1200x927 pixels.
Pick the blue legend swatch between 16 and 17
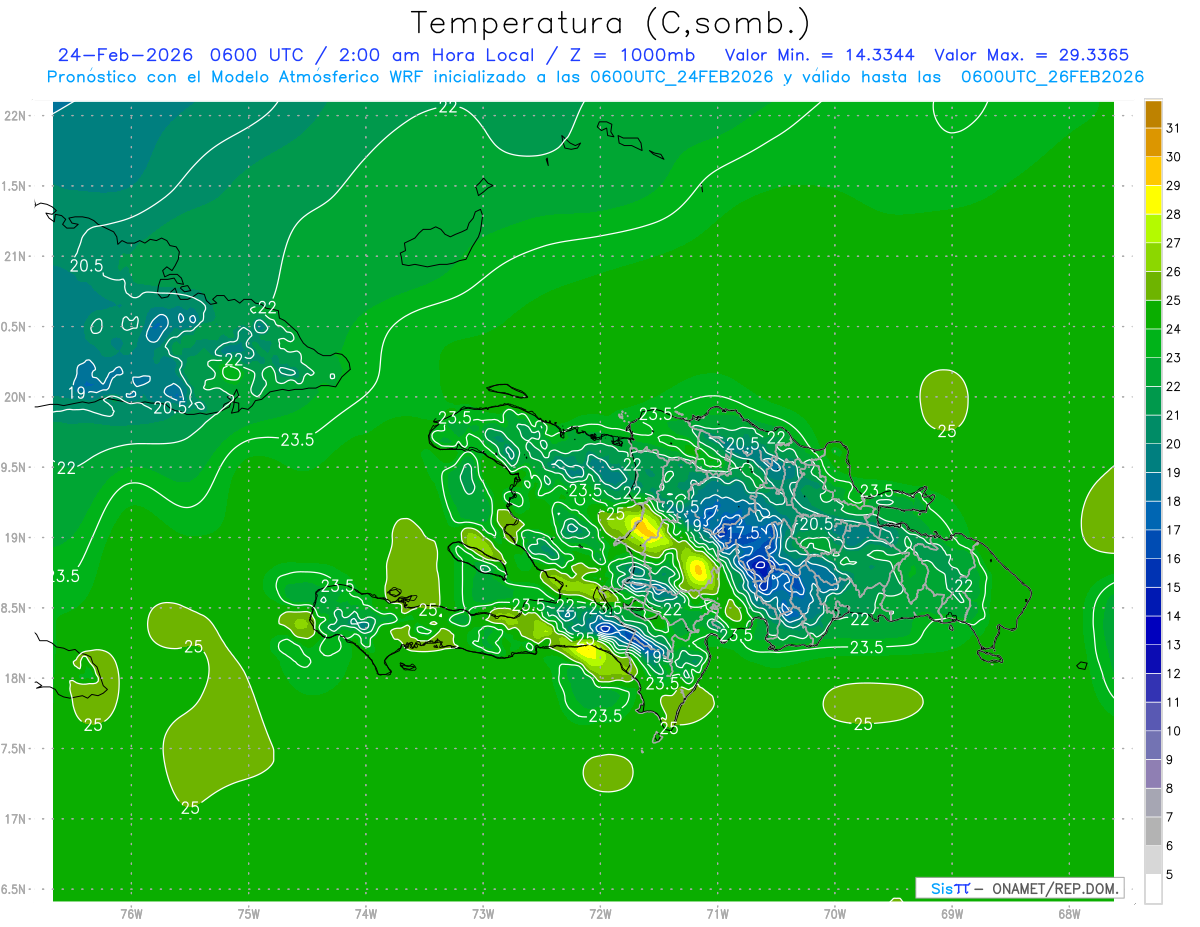[1153, 545]
